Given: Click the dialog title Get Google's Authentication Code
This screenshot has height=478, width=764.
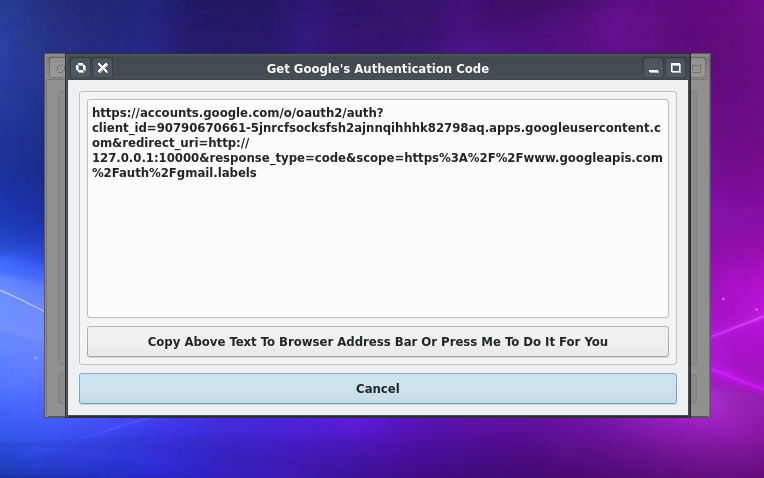Looking at the screenshot, I should point(378,69).
